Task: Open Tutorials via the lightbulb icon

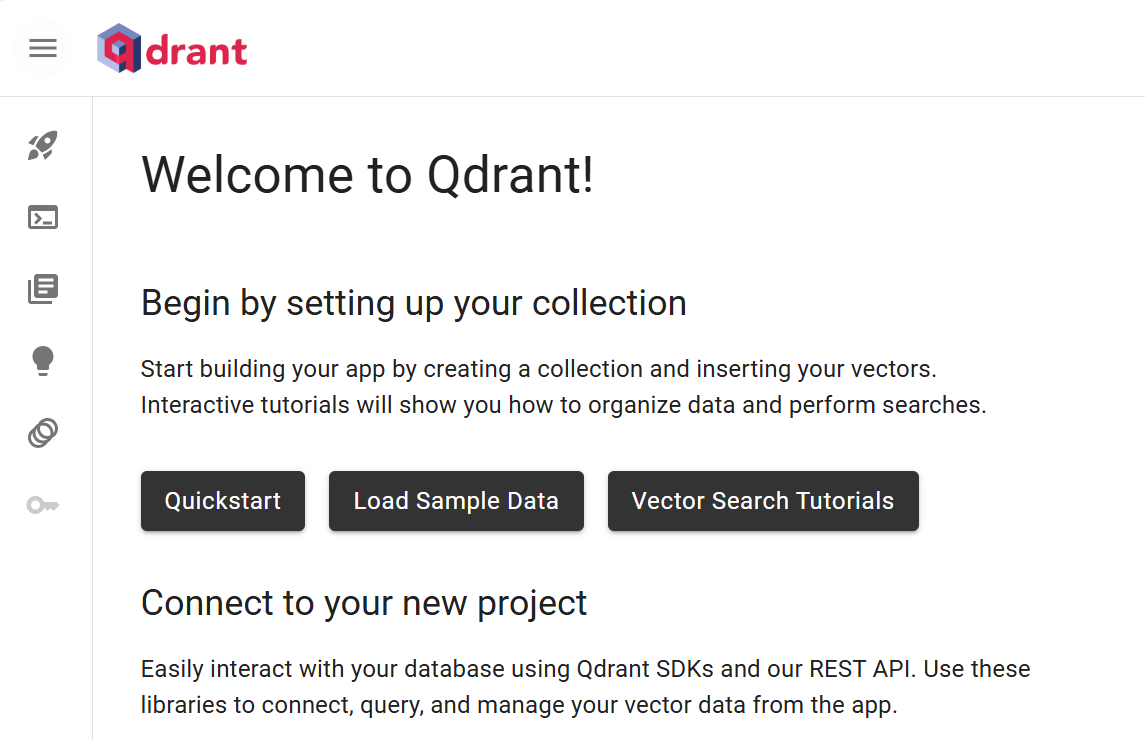Action: coord(43,361)
